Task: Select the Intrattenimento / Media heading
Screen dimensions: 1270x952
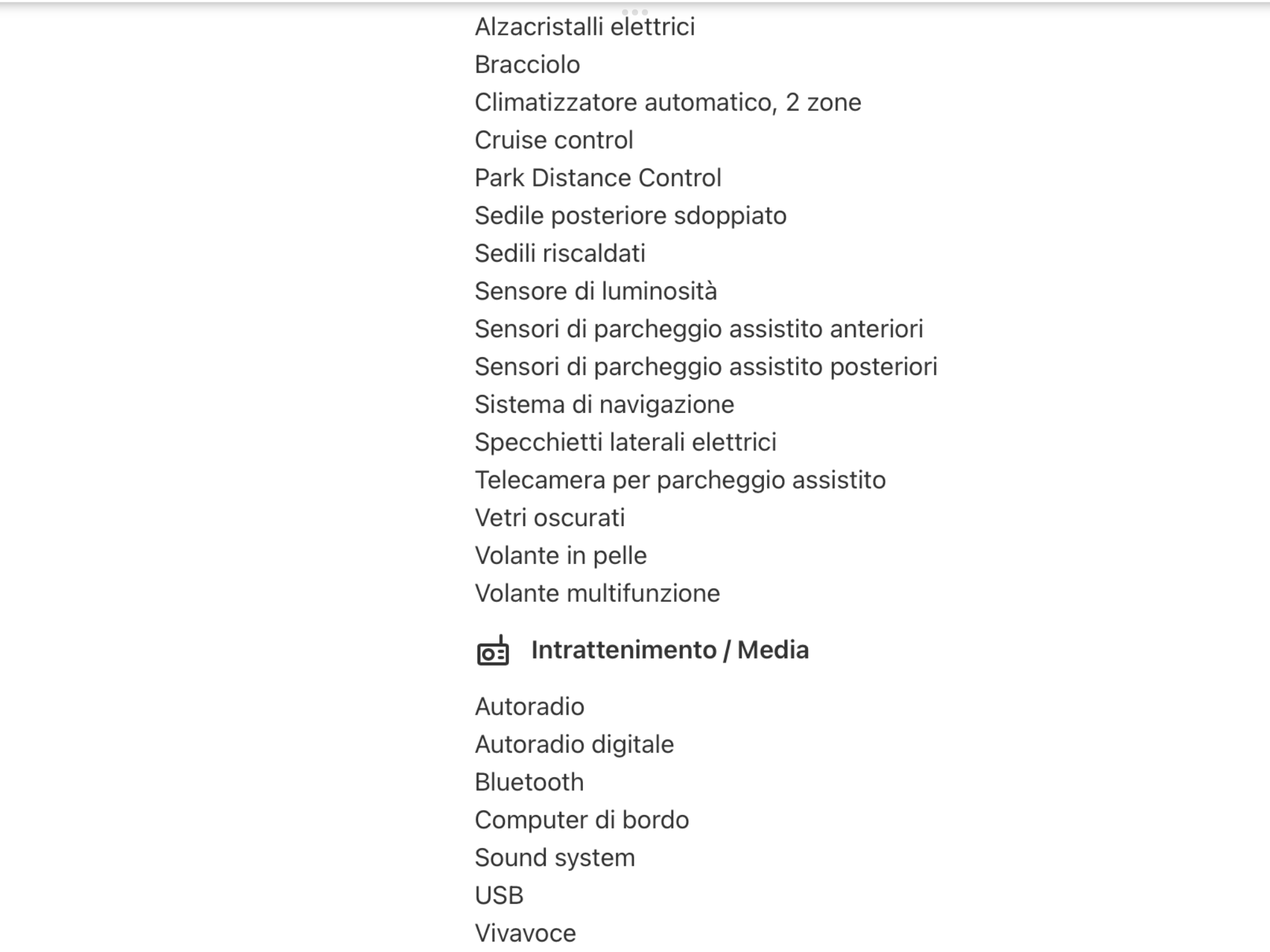Action: click(670, 650)
